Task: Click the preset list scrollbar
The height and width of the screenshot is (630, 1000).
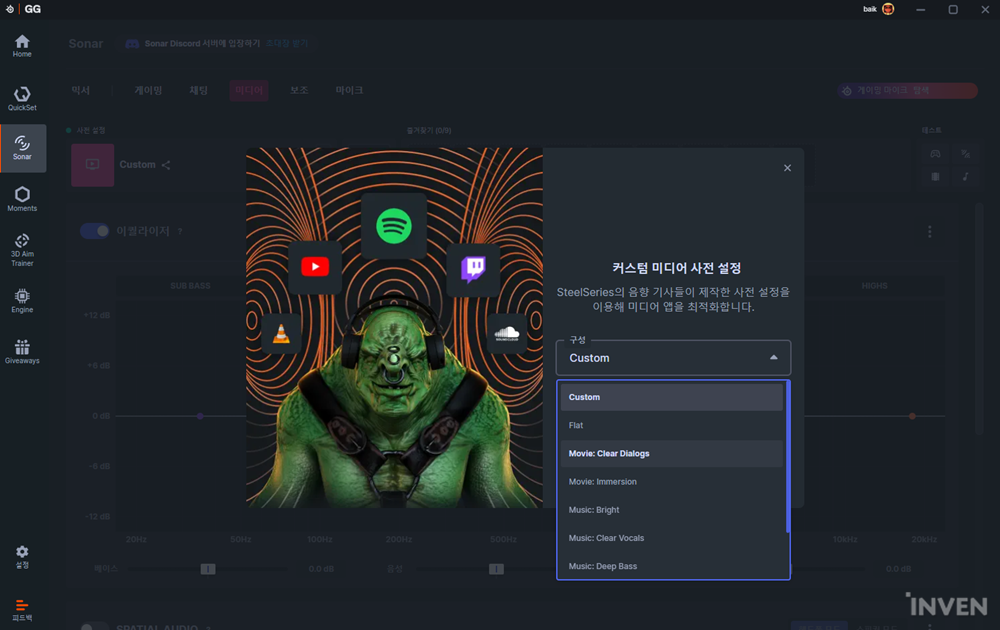Action: pyautogui.click(x=788, y=457)
